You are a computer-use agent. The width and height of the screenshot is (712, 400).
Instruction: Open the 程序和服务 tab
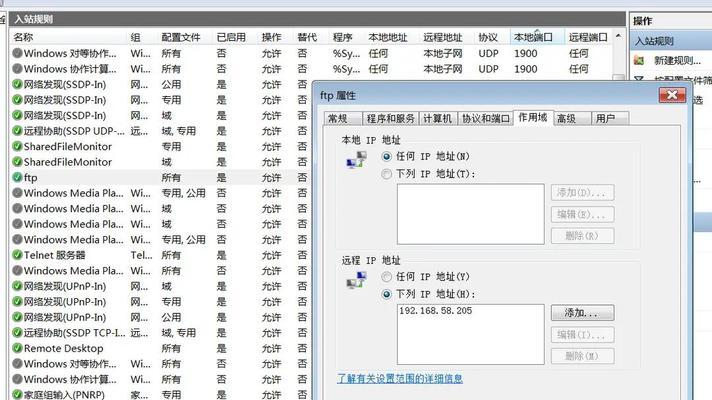coord(391,119)
